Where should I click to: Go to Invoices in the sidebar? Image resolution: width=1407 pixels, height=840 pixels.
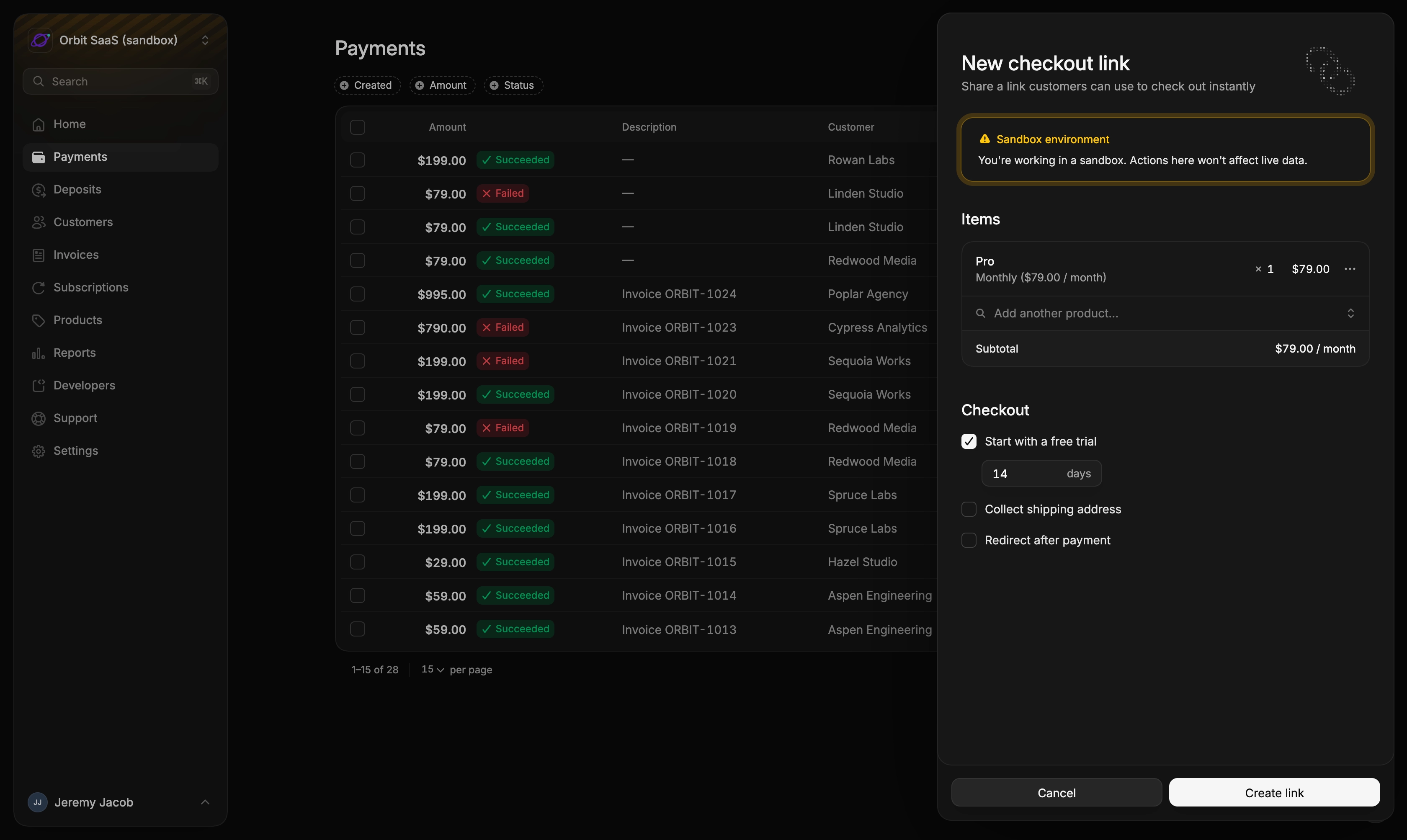coord(121,255)
